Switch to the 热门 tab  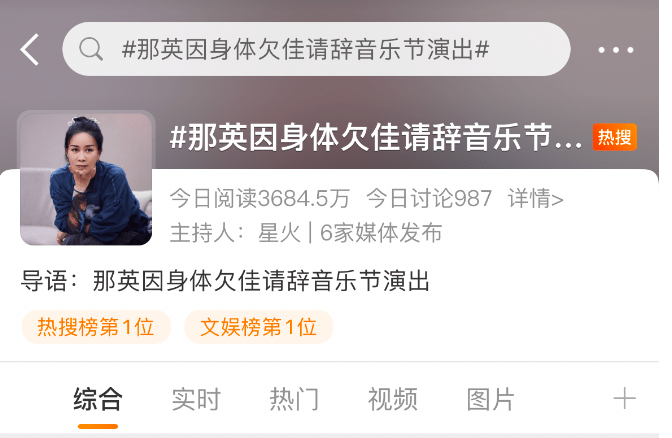294,399
